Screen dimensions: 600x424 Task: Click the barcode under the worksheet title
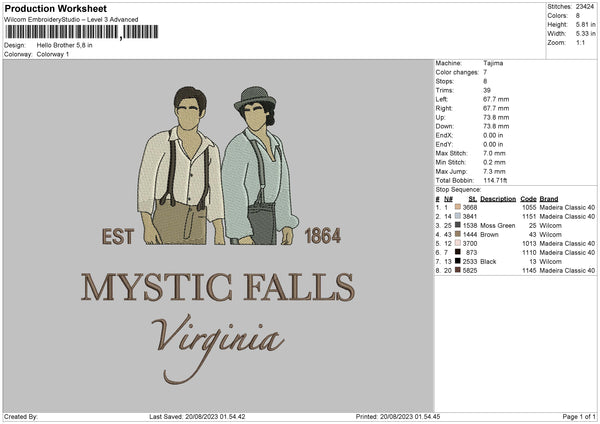(82, 32)
